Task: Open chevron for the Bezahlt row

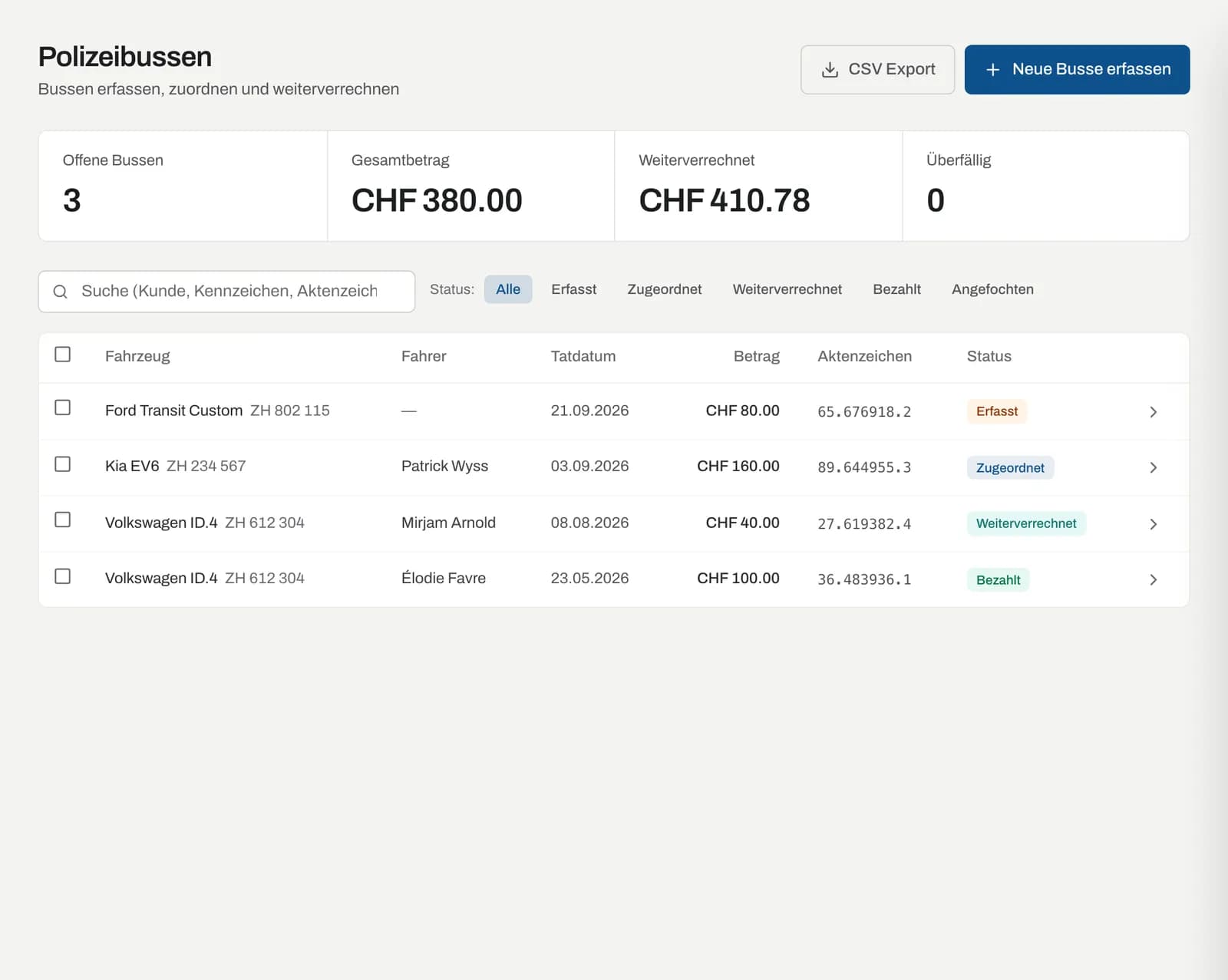Action: (1153, 579)
